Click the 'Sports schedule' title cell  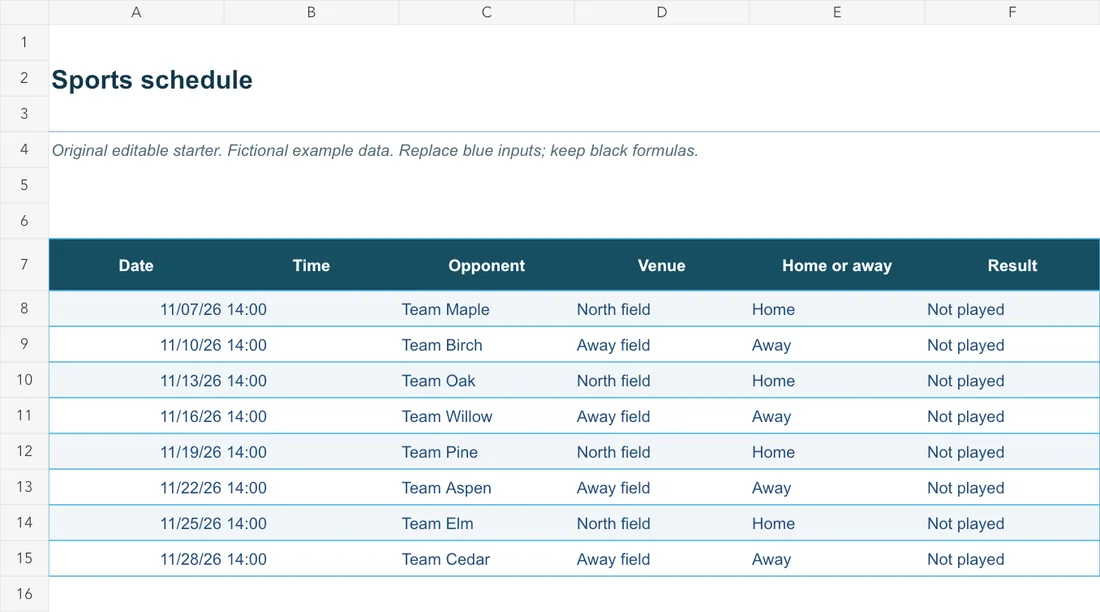pyautogui.click(x=152, y=79)
